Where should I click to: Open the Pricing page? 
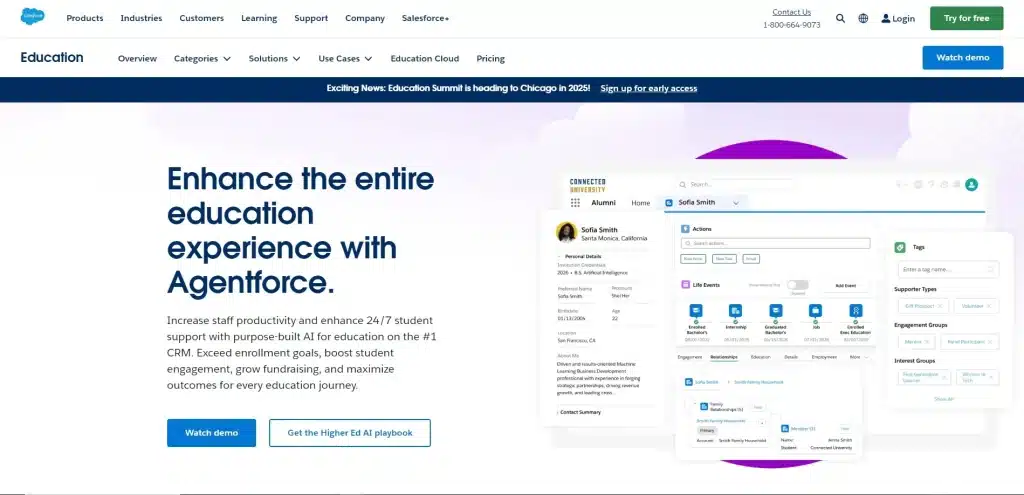tap(490, 59)
